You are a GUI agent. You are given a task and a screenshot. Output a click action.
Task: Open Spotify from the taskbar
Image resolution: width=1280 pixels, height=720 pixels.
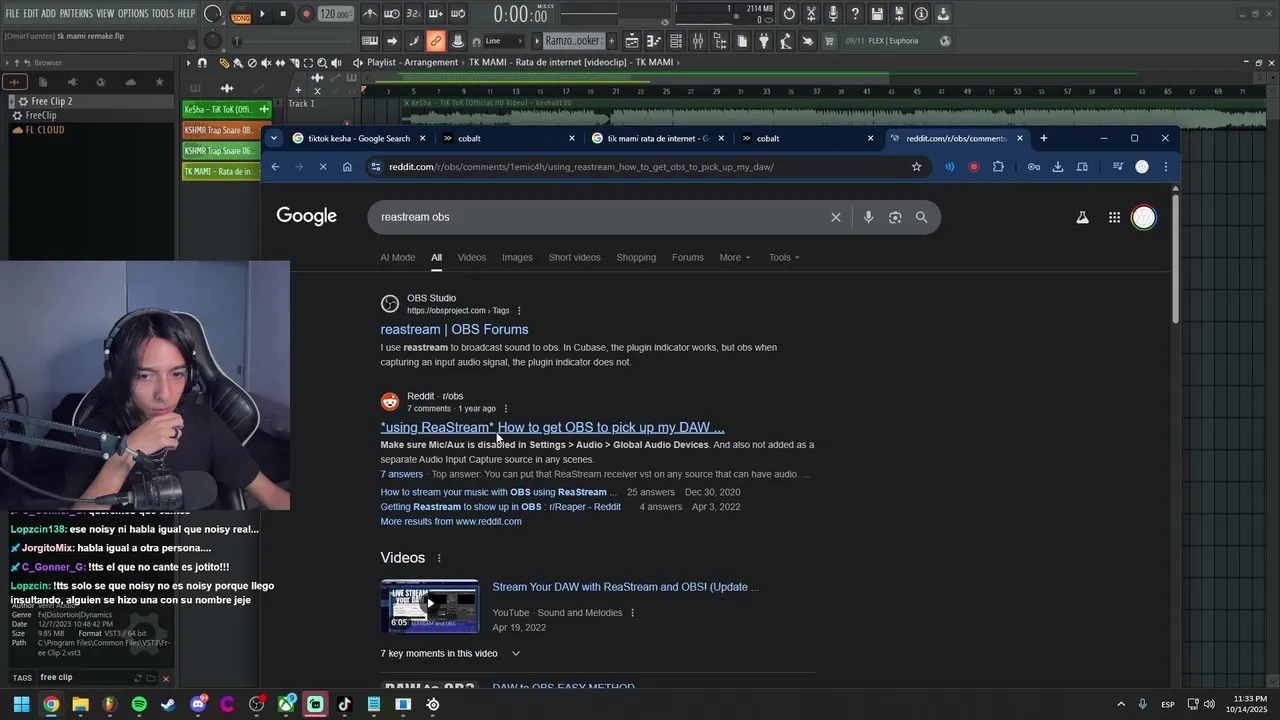click(139, 704)
